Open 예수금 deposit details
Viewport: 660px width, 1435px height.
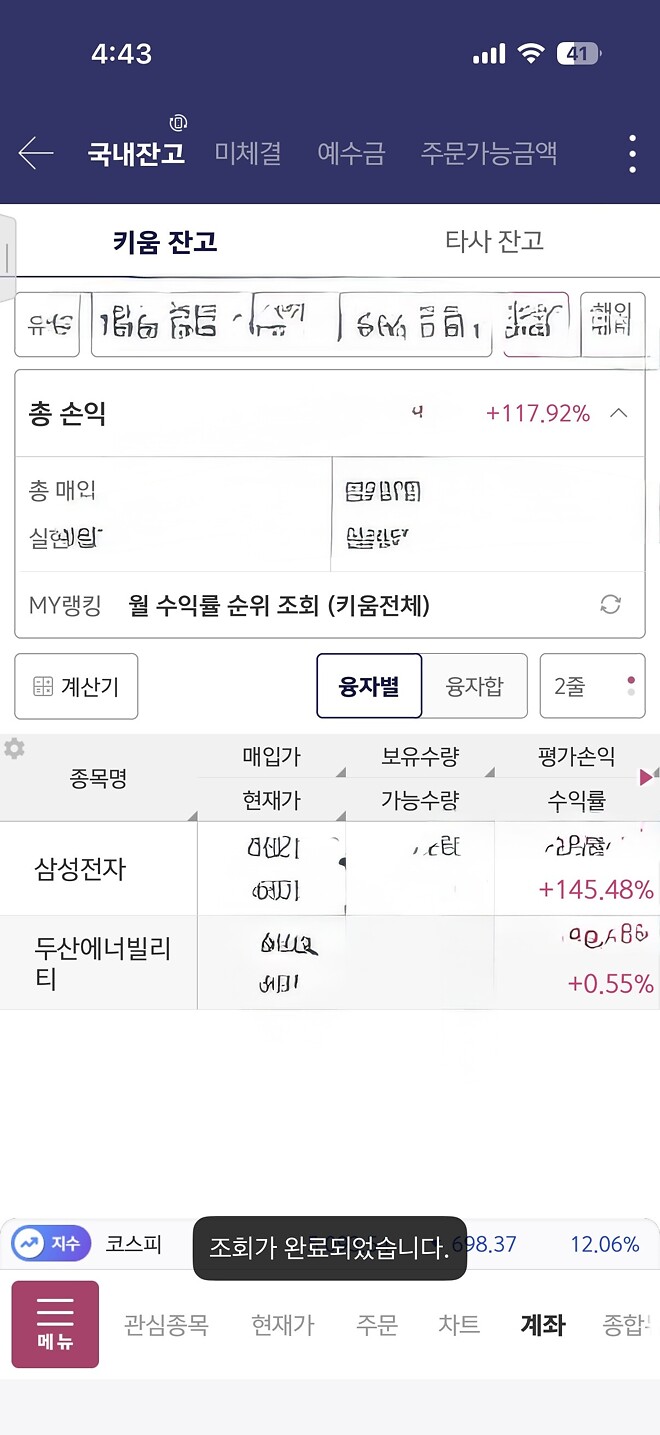351,153
